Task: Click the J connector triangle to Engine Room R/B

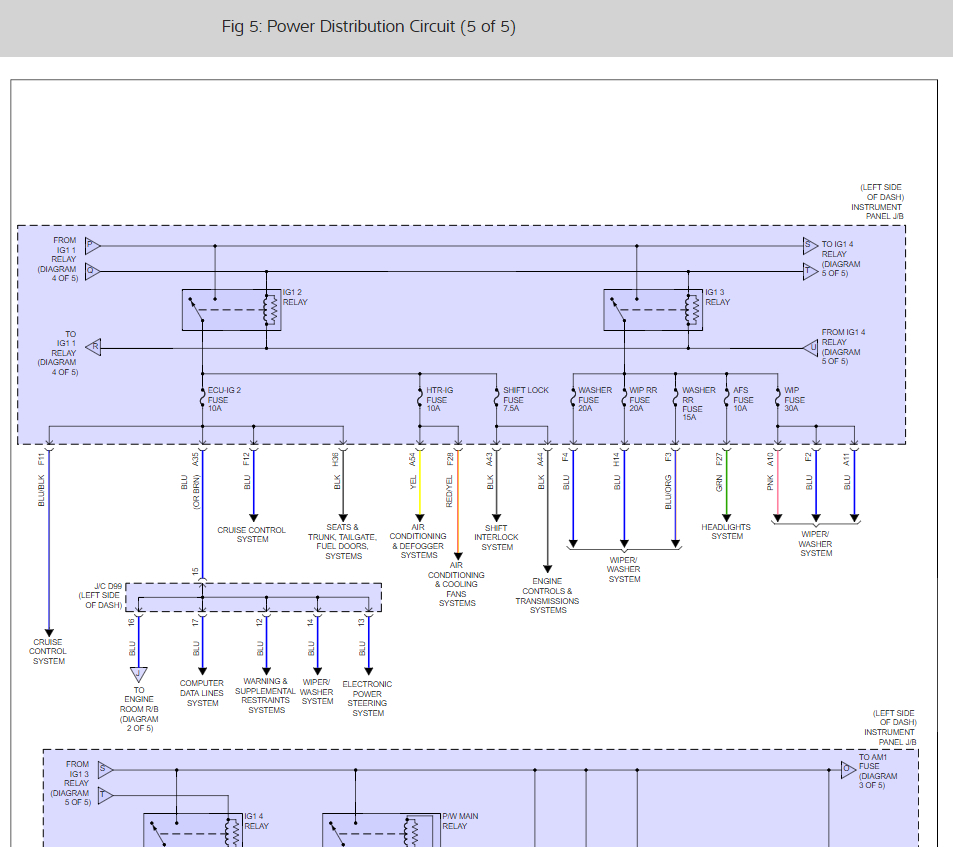Action: coord(138,673)
